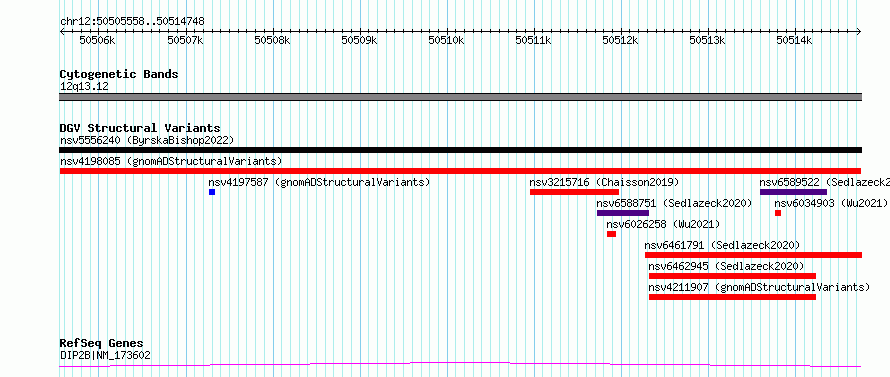The image size is (890, 377).
Task: Open the nsv4211907 (gnomADStructuralVariants) label
Action: (759, 287)
